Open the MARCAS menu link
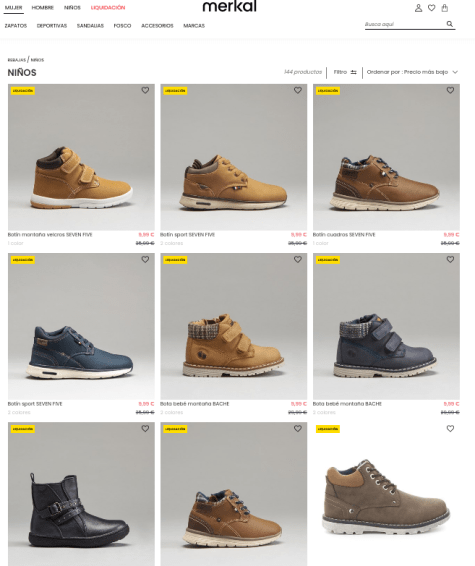 tap(194, 26)
